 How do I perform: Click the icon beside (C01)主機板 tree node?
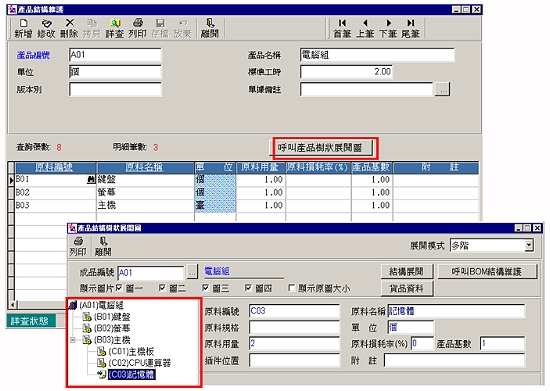pos(101,351)
